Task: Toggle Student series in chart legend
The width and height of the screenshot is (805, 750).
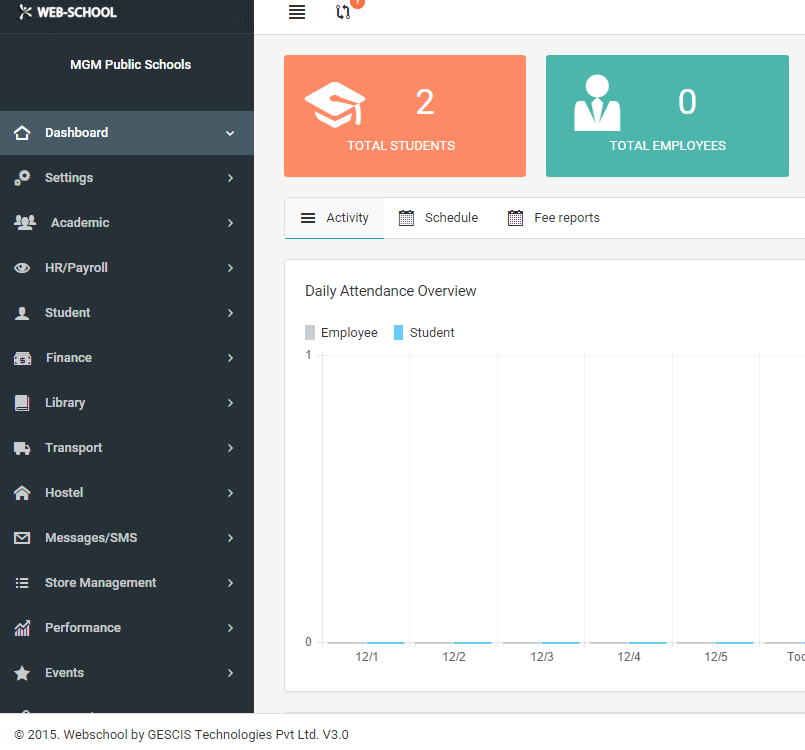Action: [x=424, y=333]
